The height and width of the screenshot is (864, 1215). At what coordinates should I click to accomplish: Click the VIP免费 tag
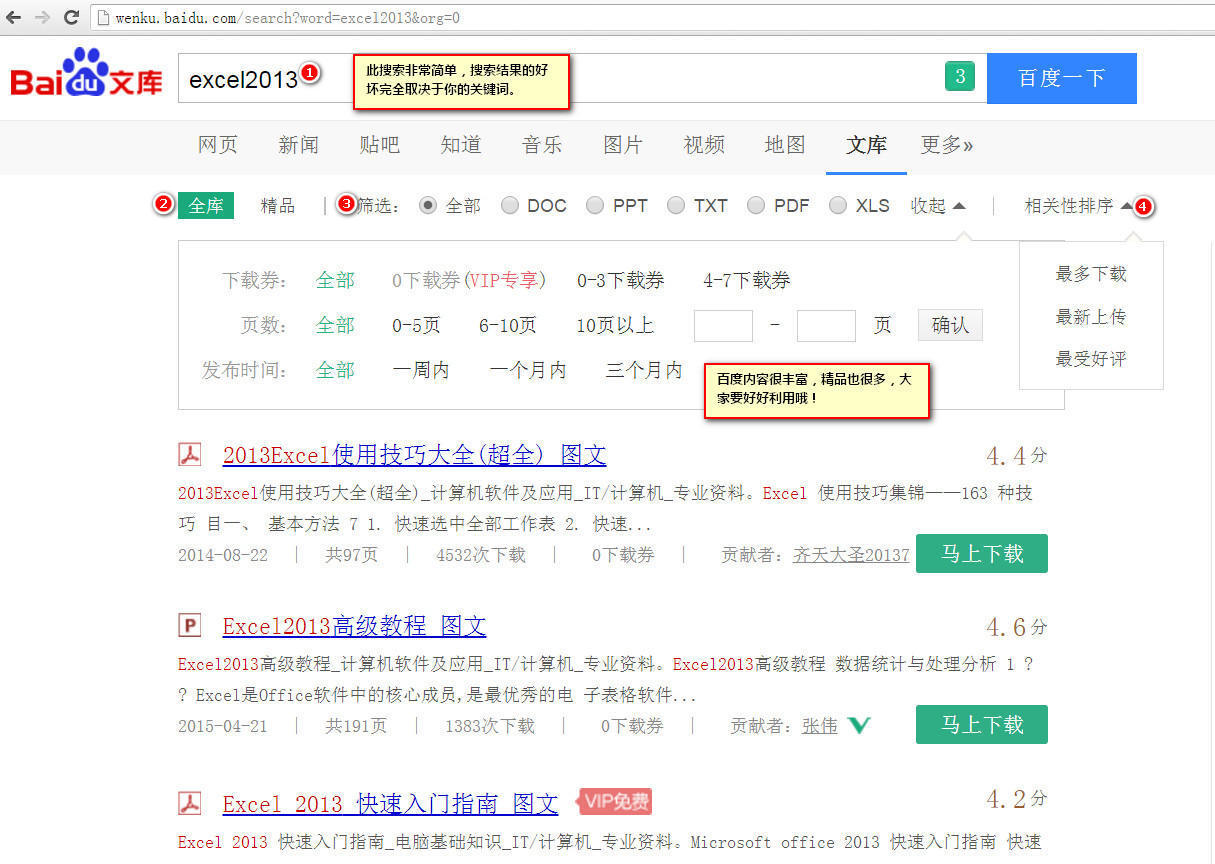(614, 801)
